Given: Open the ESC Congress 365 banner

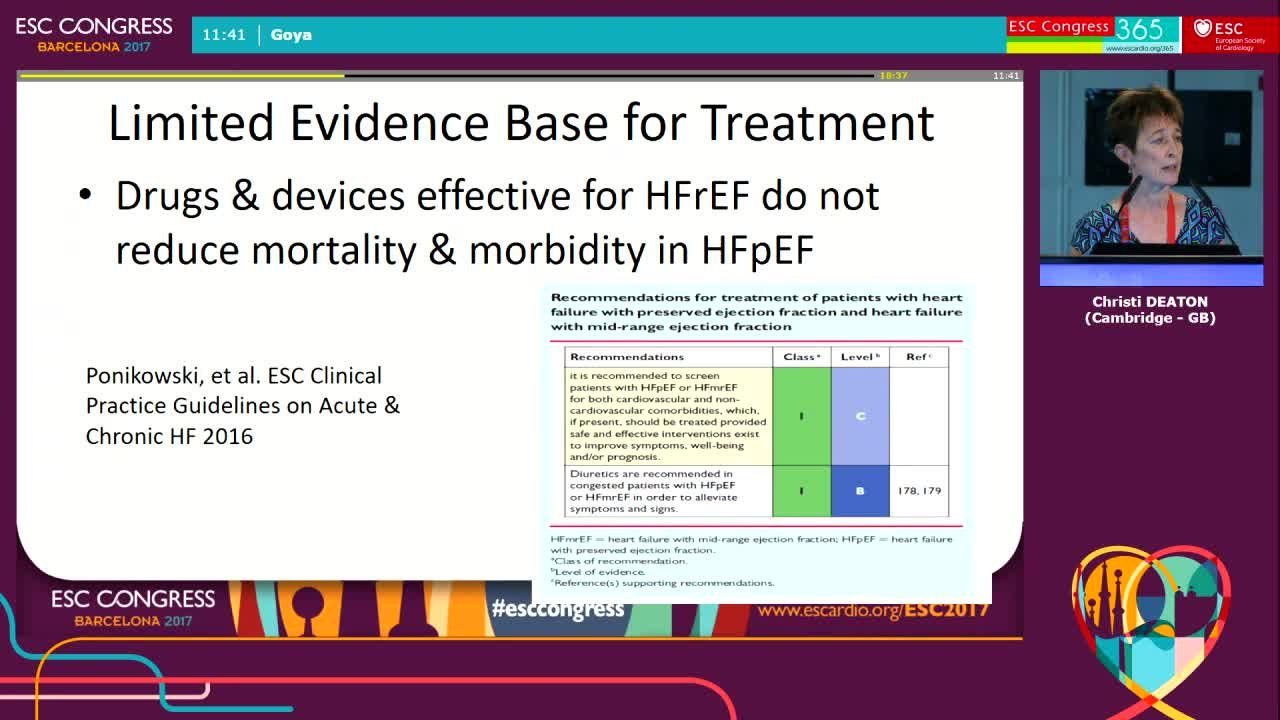Looking at the screenshot, I should tap(1094, 35).
